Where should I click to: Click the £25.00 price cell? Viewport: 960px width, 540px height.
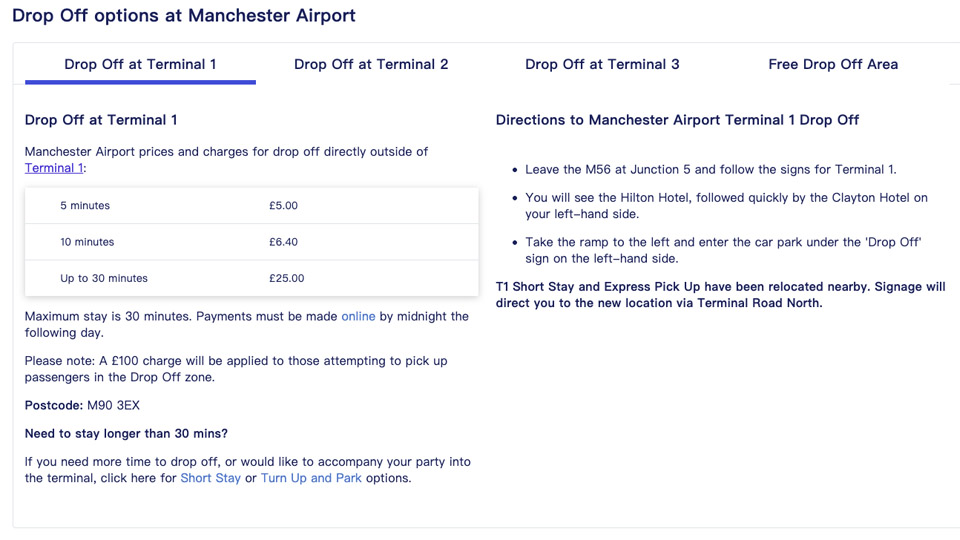coord(286,278)
